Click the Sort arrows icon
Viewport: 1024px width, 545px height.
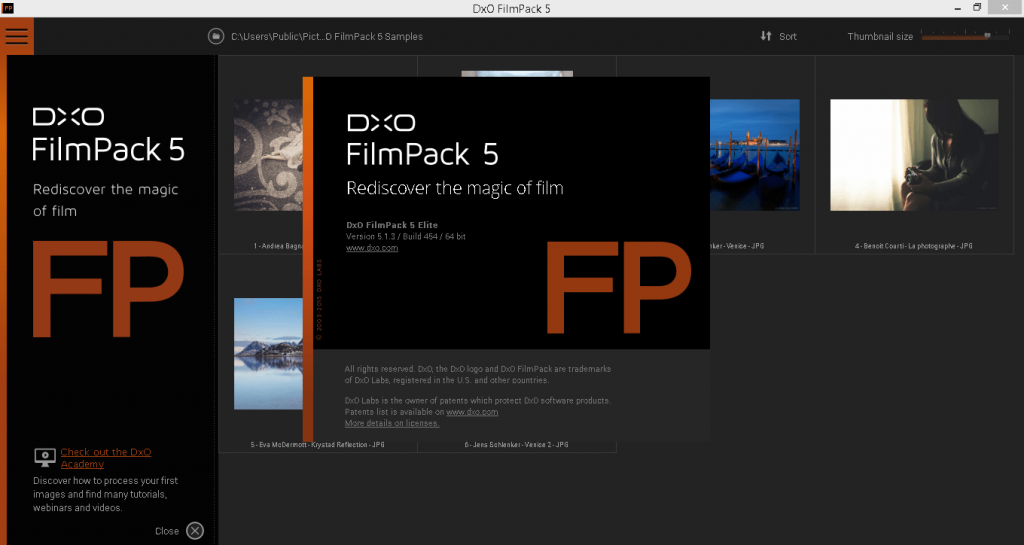coord(766,36)
